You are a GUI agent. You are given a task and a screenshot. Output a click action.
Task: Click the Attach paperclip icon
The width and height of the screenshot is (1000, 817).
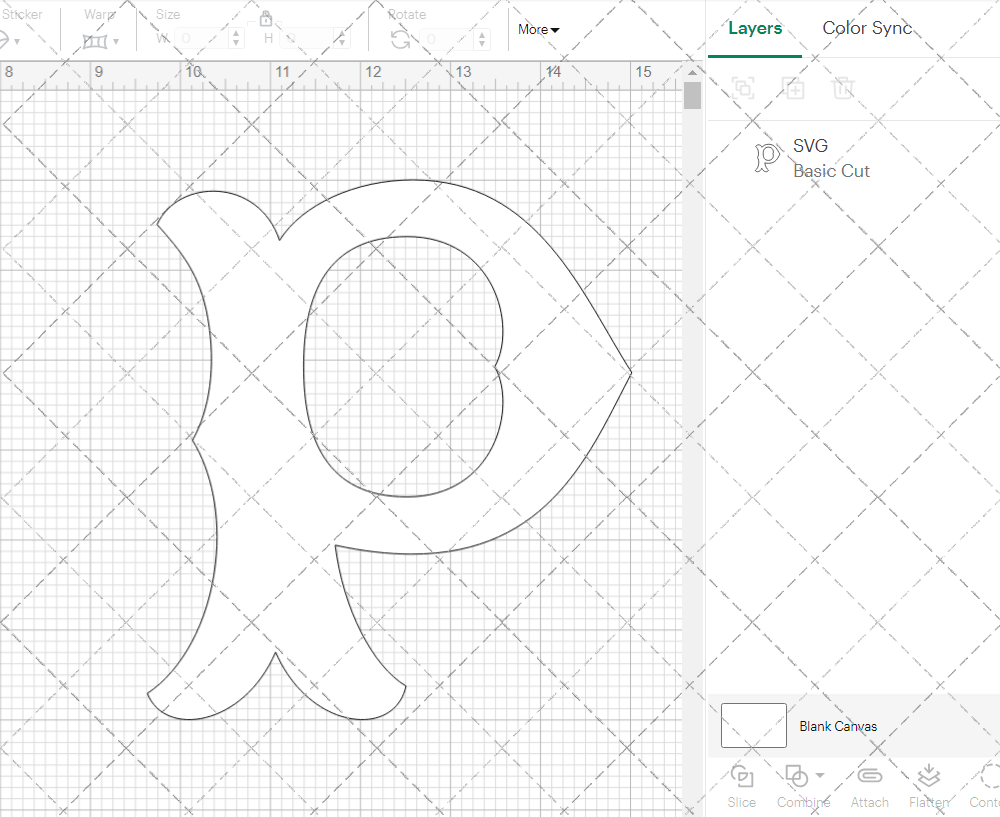(x=869, y=776)
